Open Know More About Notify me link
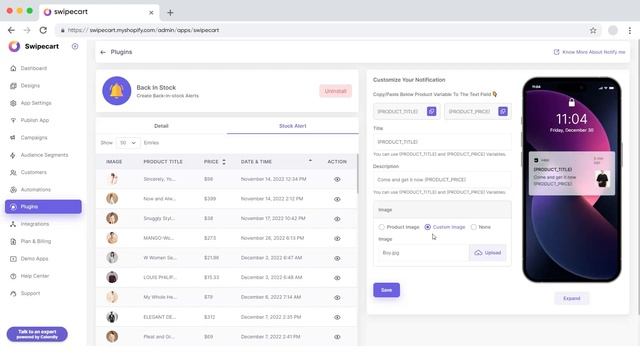640x360 pixels. [589, 52]
